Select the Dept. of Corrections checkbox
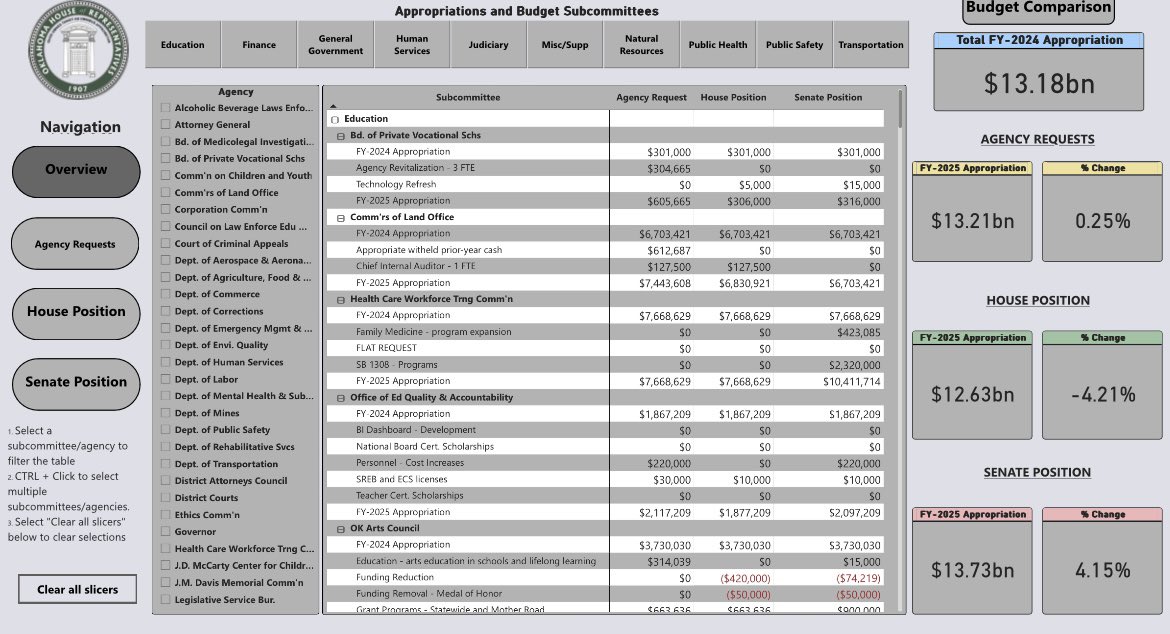Viewport: 1170px width, 634px height. (165, 311)
